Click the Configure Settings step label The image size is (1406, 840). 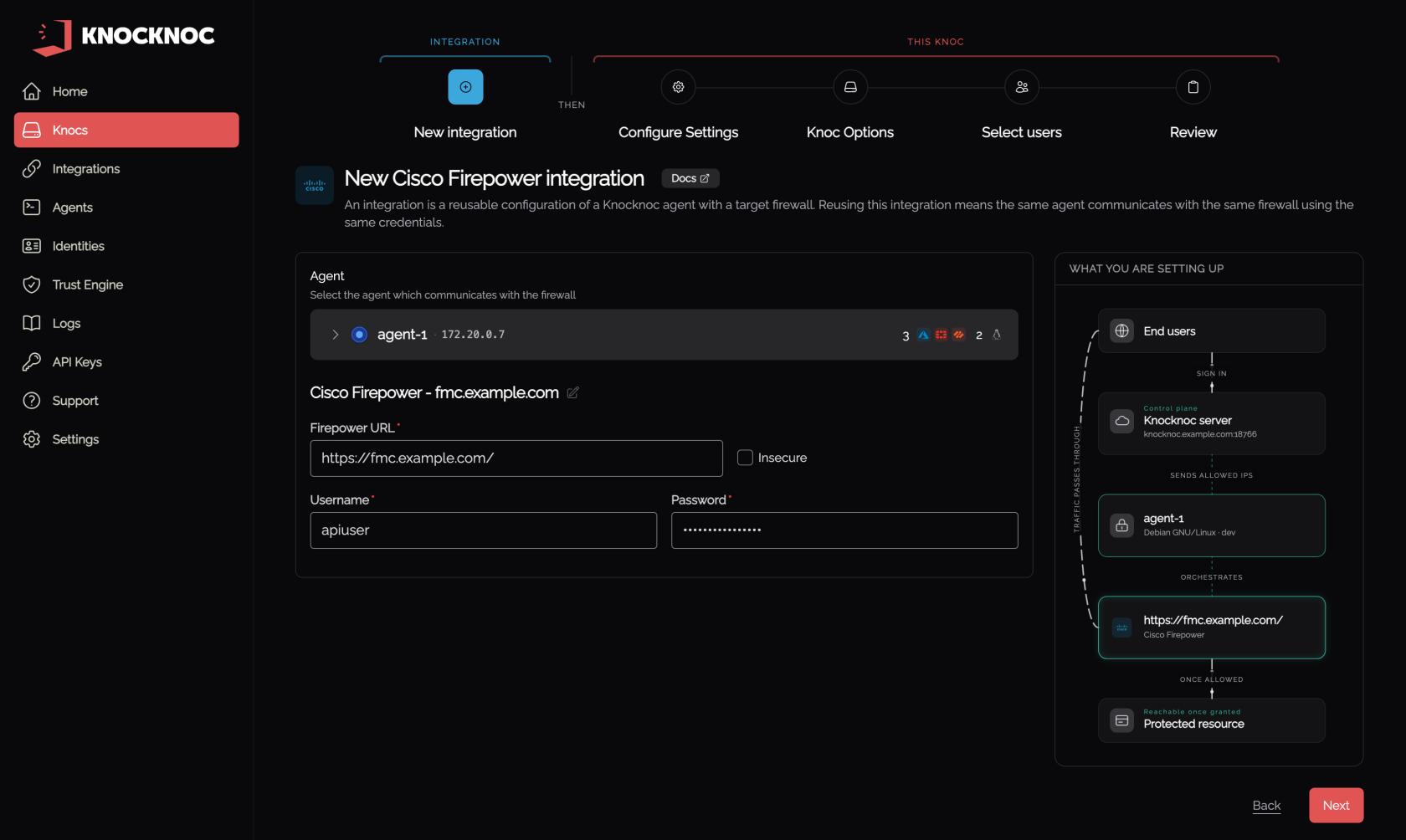coord(679,132)
